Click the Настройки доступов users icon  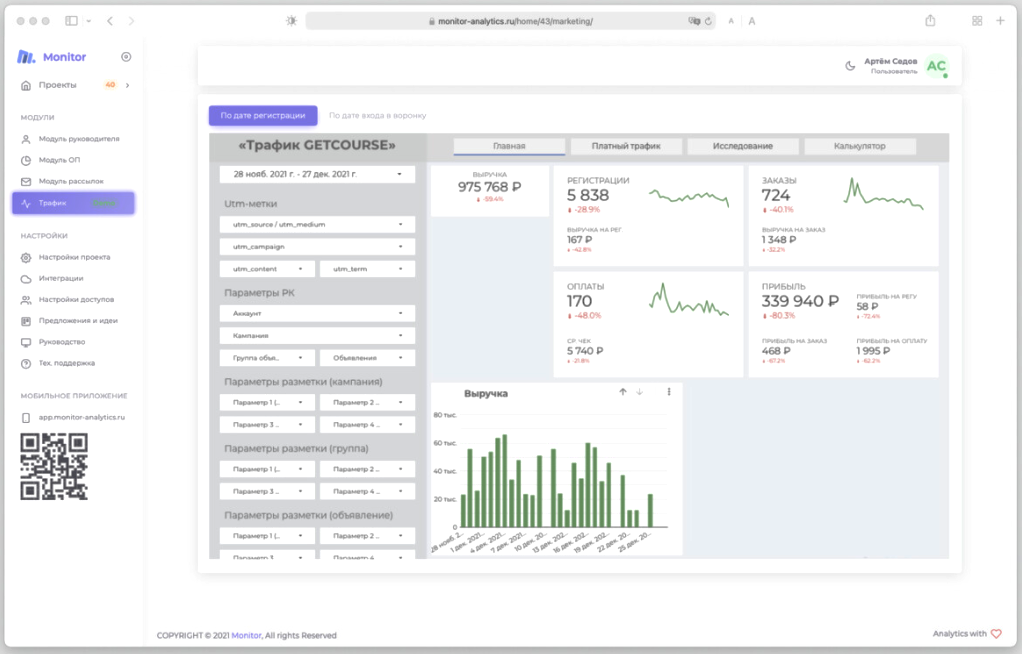26,300
